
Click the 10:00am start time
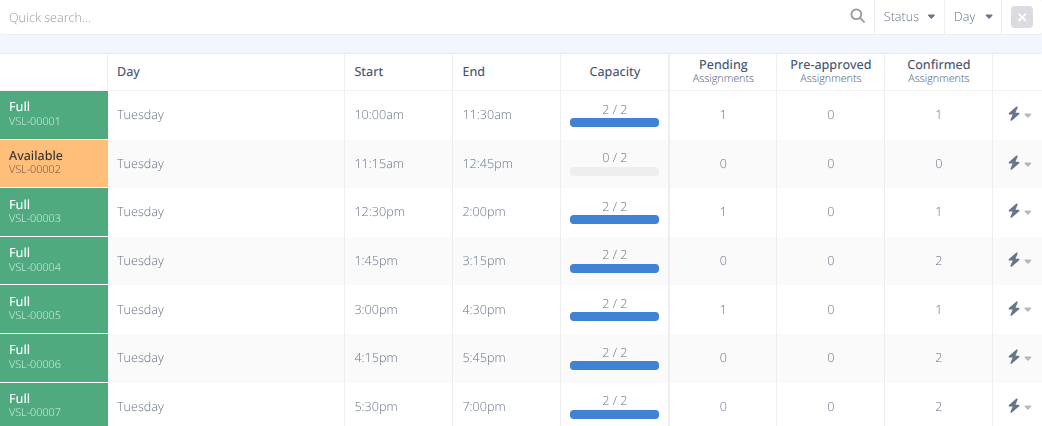tap(379, 114)
